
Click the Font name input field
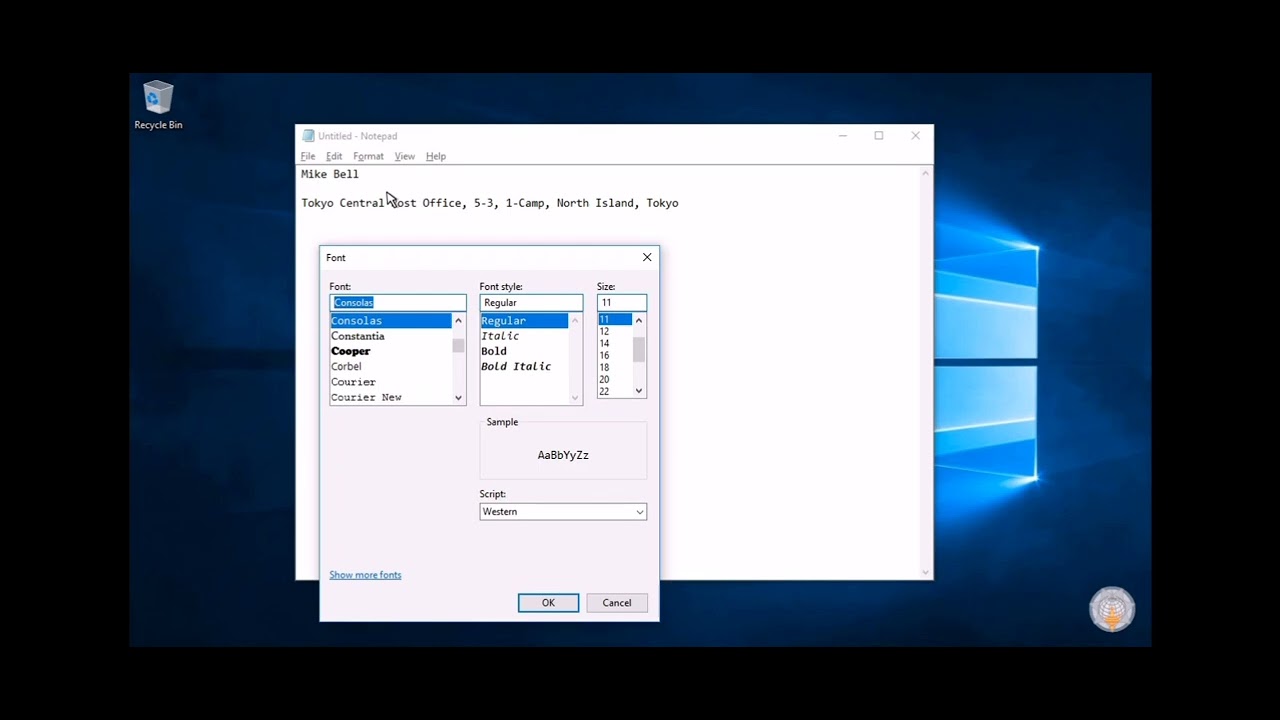(x=398, y=302)
